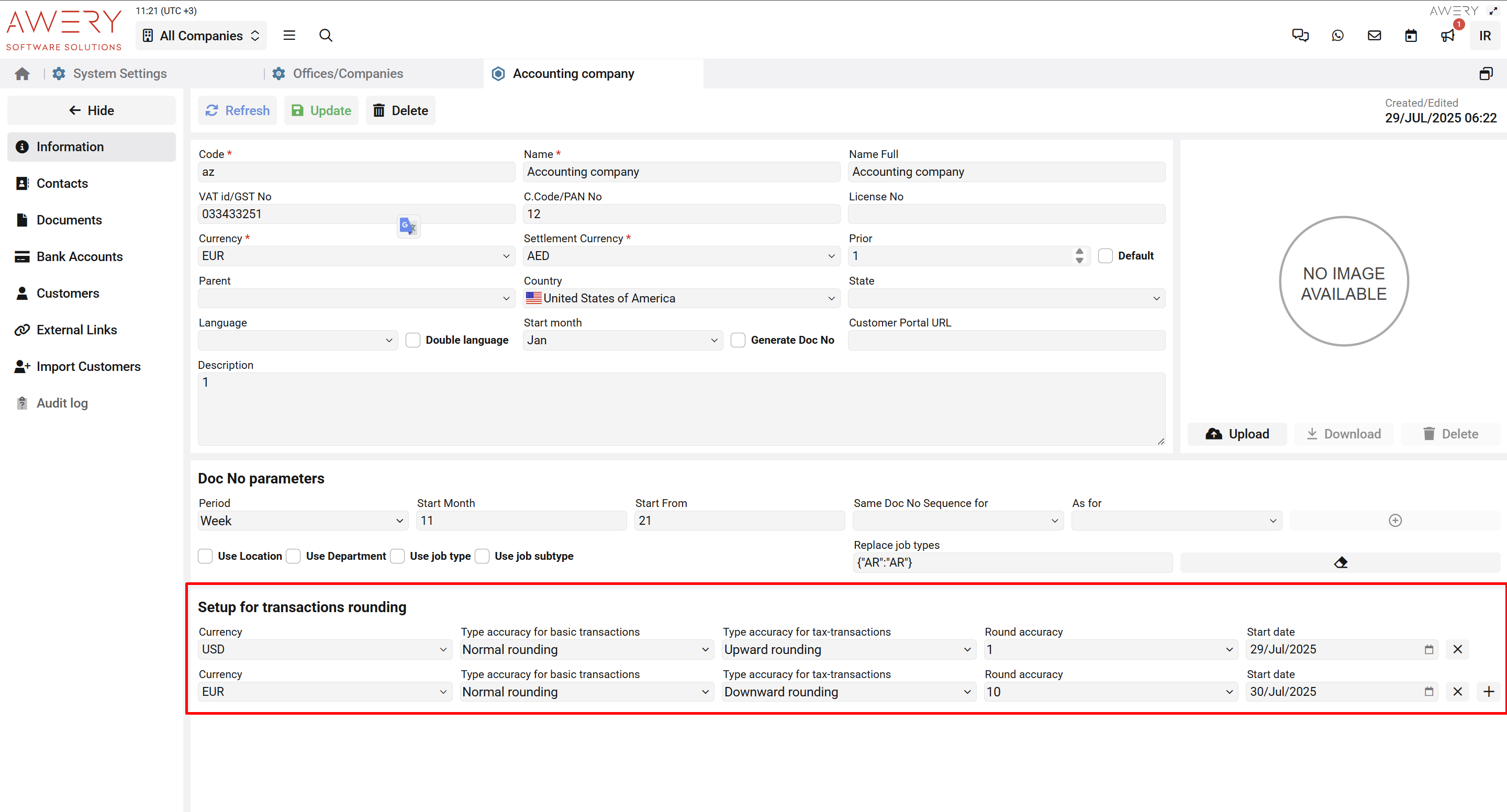Open External Links in sidebar
This screenshot has height=812, width=1507.
pyautogui.click(x=91, y=330)
